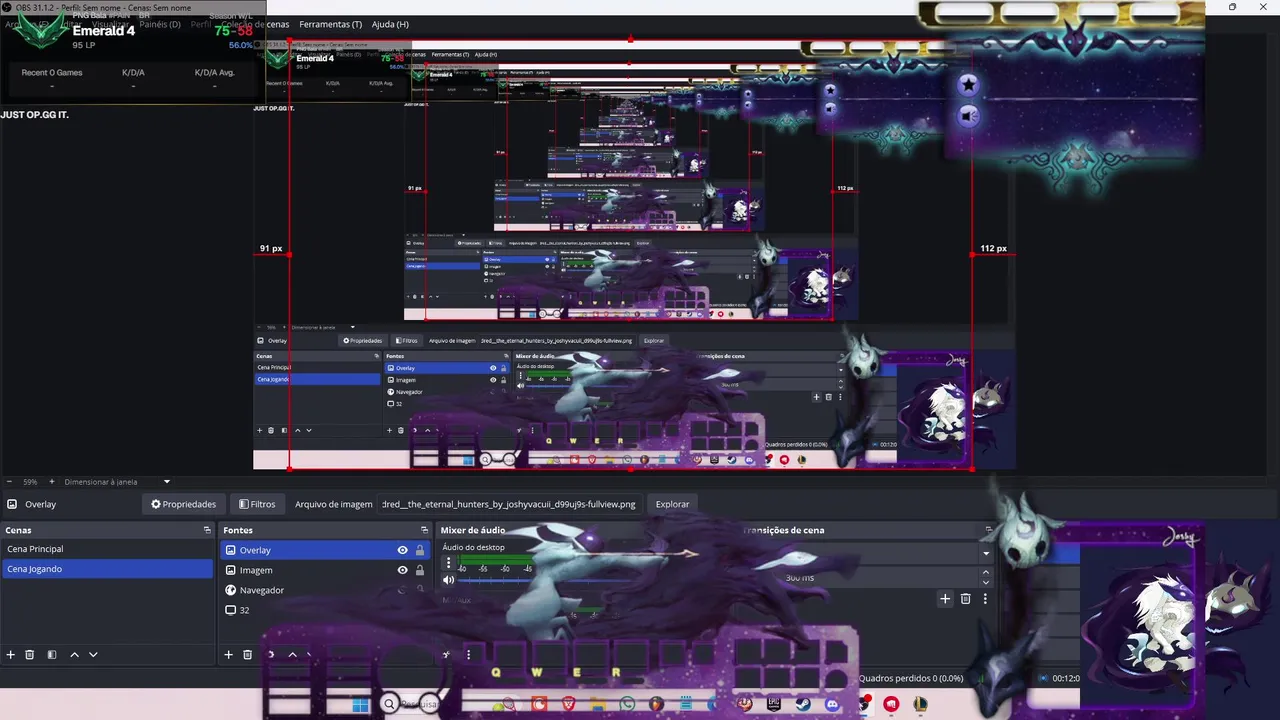The image size is (1280, 720).
Task: Mute Áudio do desktop speaker
Action: pyautogui.click(x=448, y=580)
